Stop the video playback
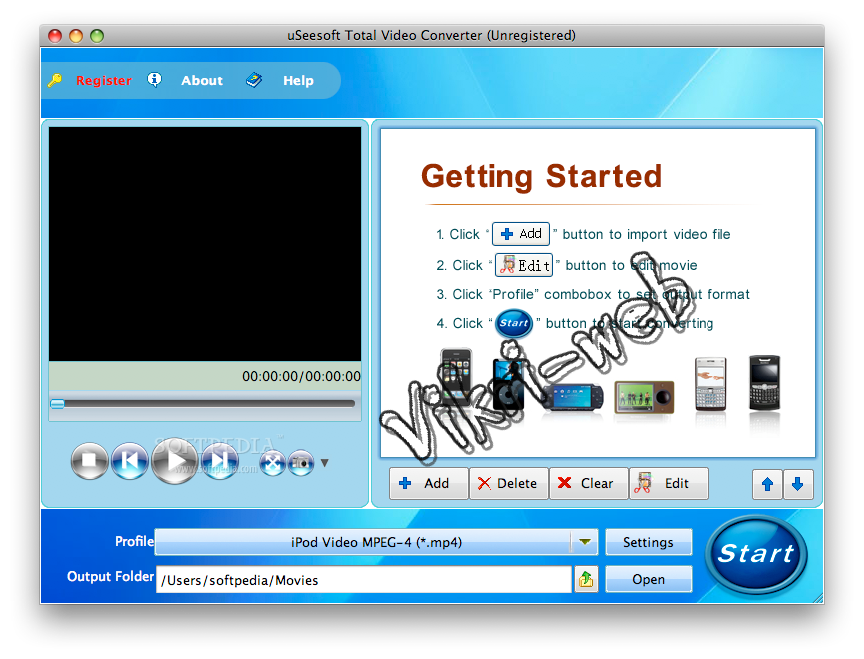864x659 pixels. click(x=89, y=461)
